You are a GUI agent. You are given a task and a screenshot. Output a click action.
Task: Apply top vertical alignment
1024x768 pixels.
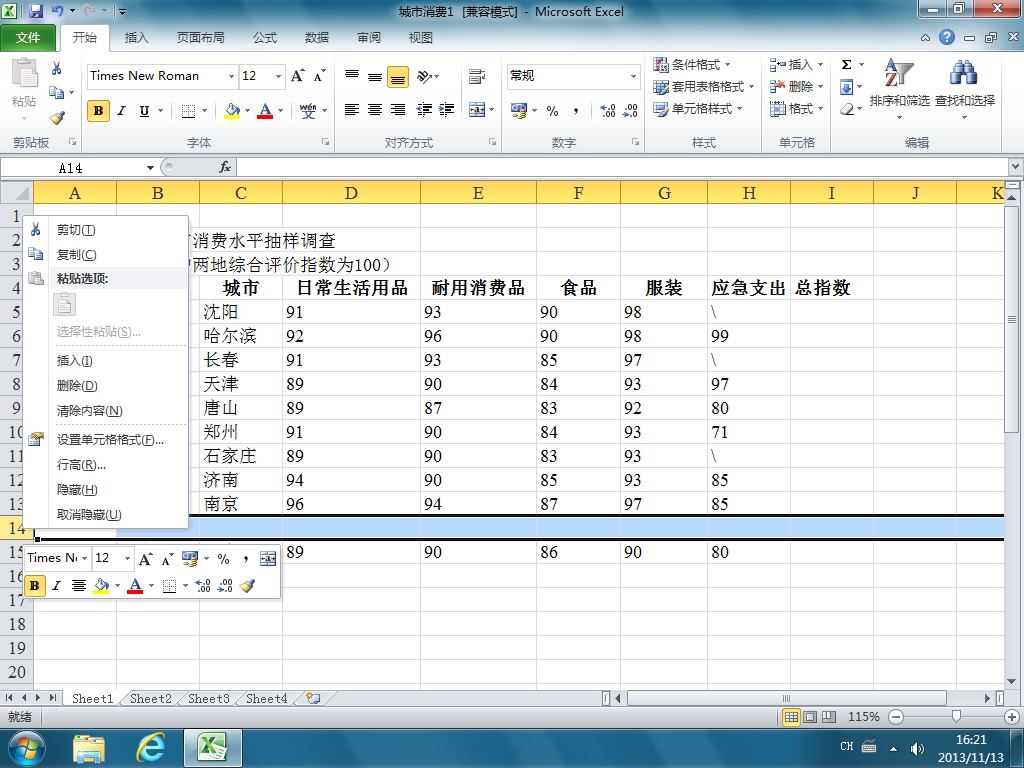click(x=352, y=76)
